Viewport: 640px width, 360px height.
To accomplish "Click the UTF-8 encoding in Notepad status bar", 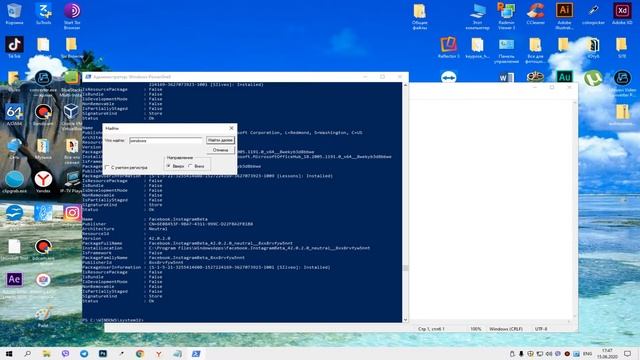I will pyautogui.click(x=541, y=329).
